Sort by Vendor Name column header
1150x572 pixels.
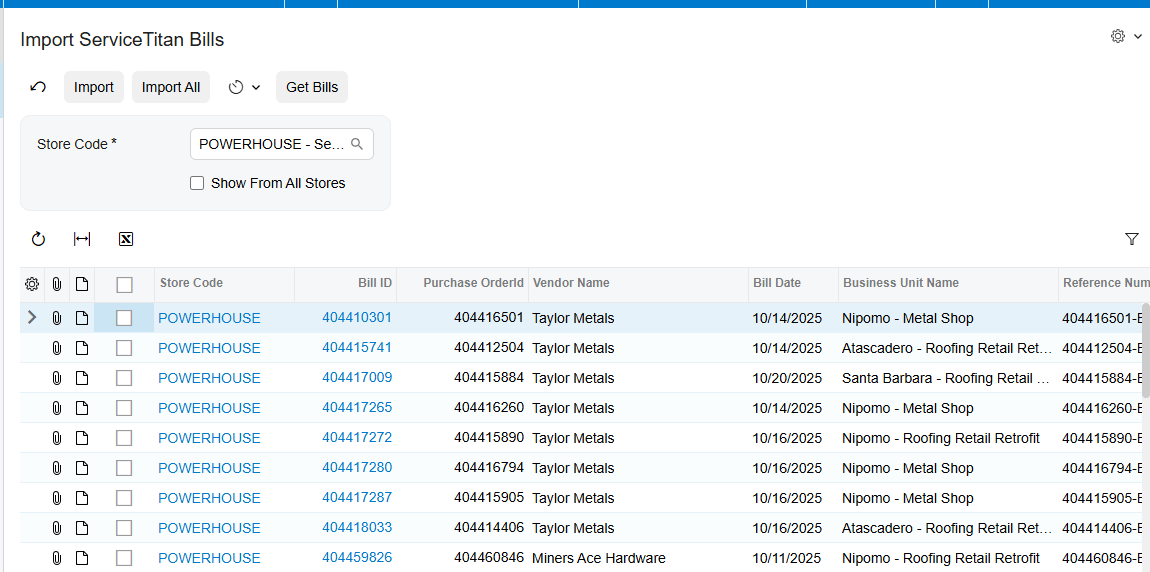tap(638, 283)
